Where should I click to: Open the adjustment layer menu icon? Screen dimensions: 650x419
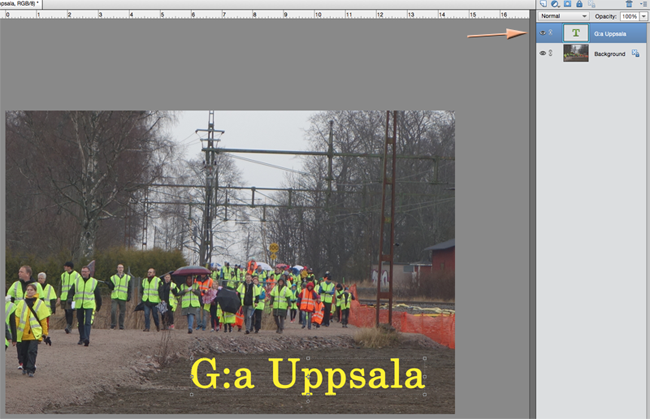click(x=555, y=4)
